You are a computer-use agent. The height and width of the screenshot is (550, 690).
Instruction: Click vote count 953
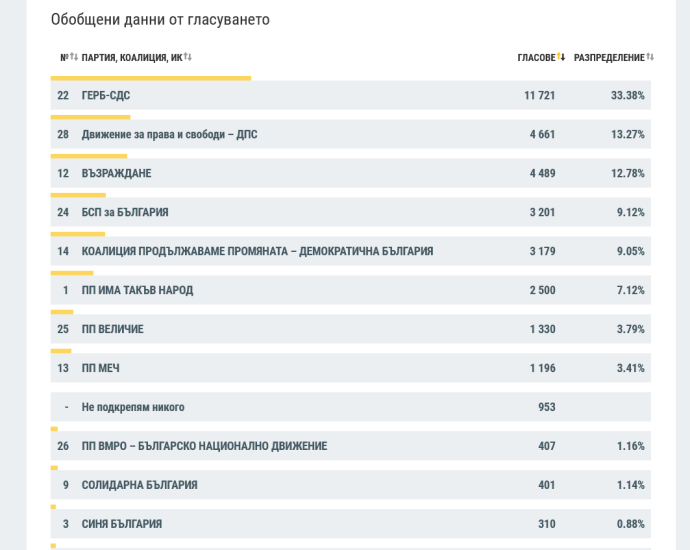(x=547, y=407)
